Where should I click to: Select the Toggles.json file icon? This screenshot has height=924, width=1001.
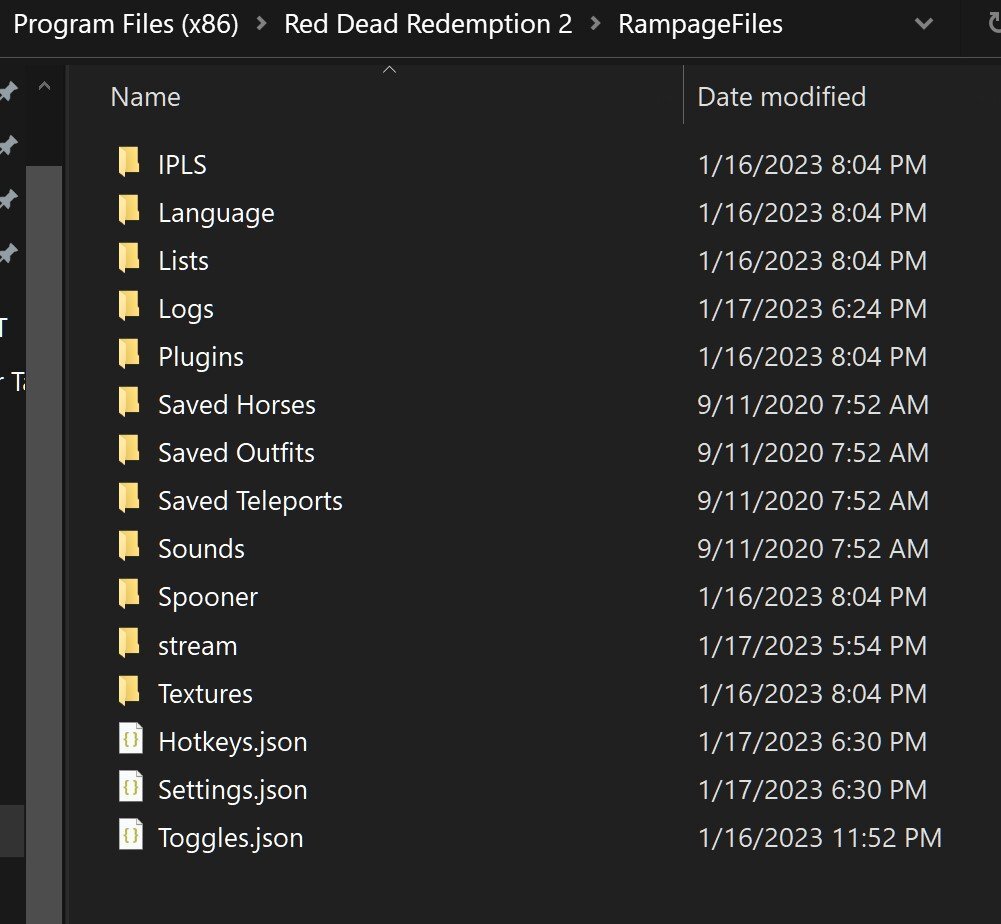[130, 837]
